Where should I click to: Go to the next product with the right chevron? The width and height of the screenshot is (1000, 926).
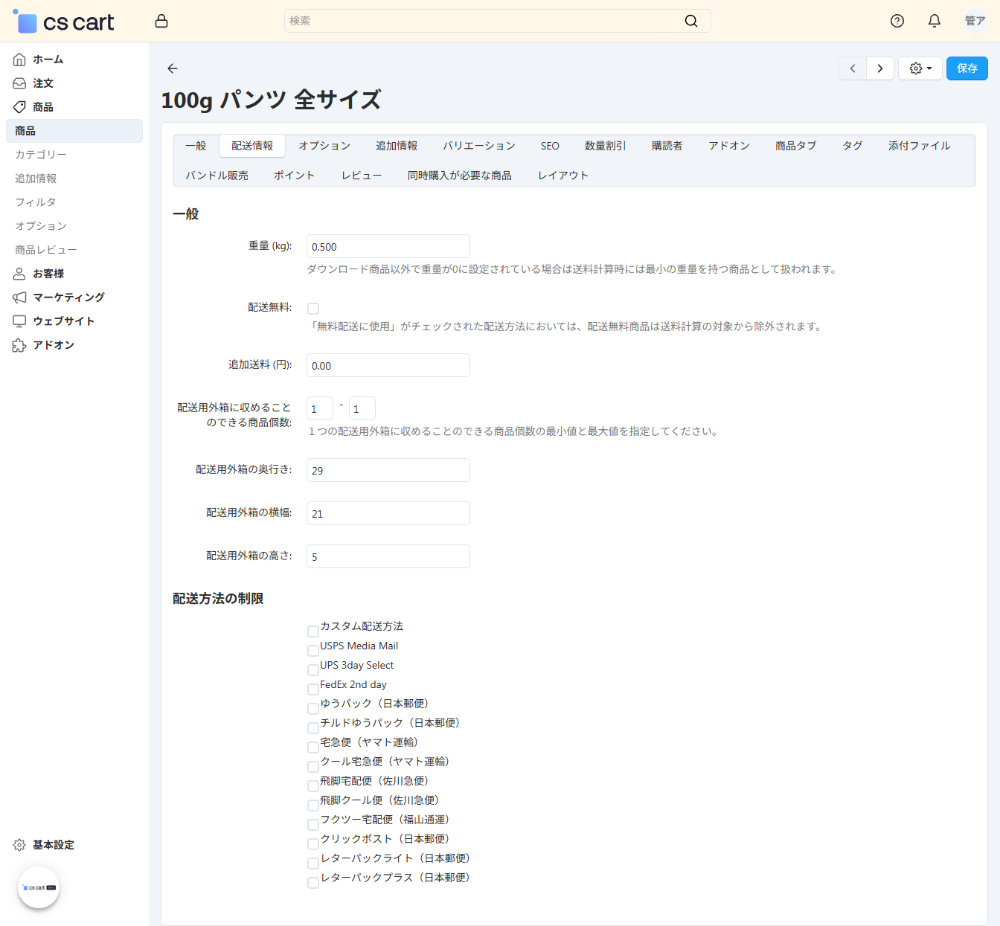880,68
